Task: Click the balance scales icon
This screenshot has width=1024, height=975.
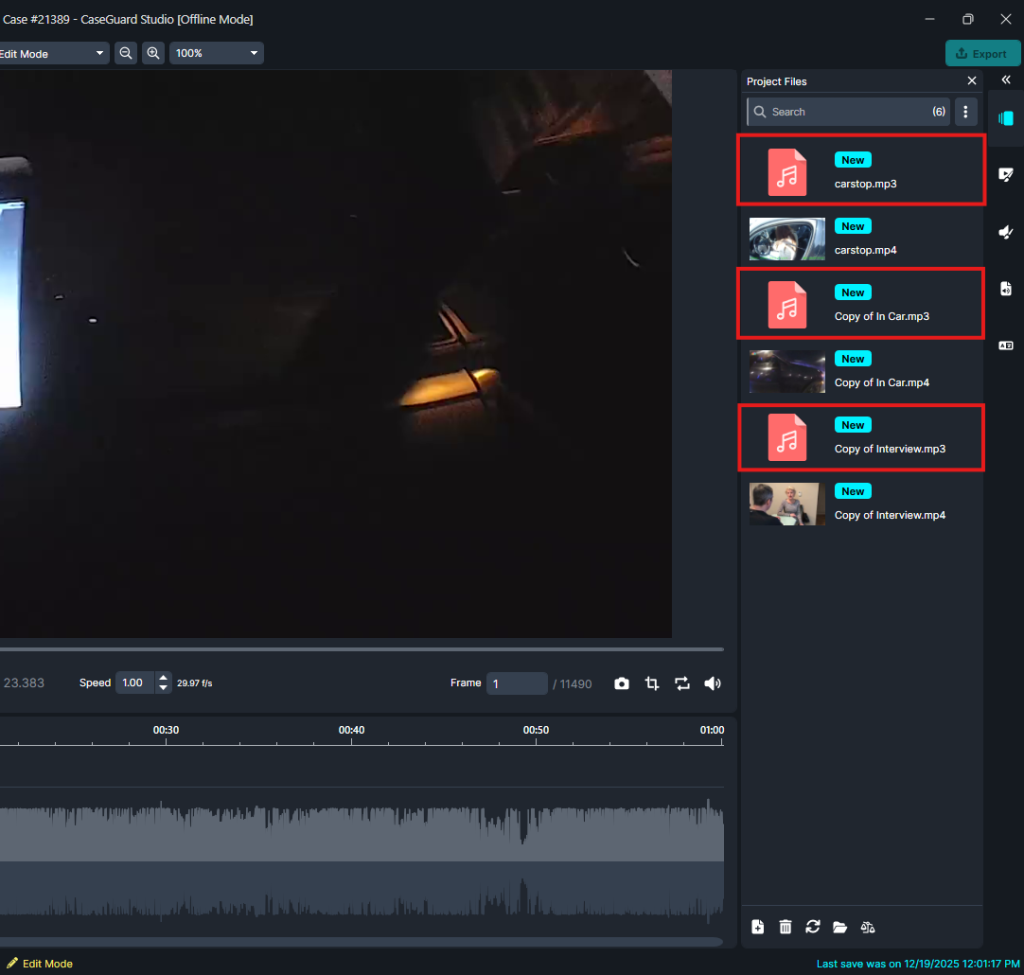Action: click(x=868, y=927)
